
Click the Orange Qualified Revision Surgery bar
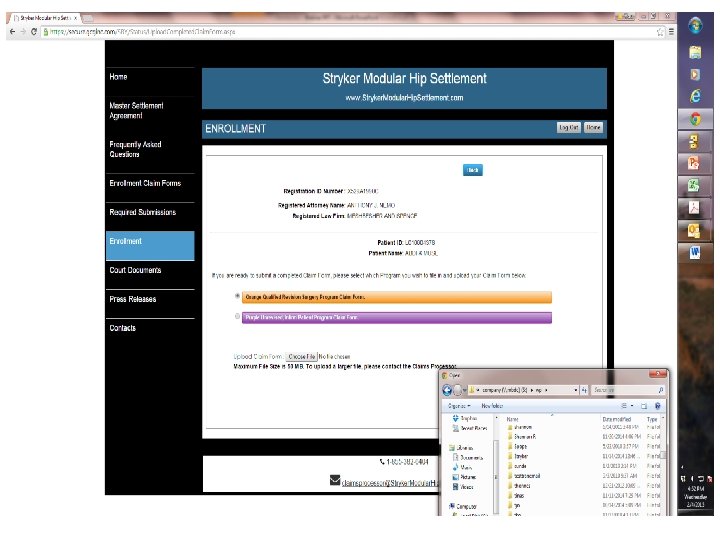397,297
